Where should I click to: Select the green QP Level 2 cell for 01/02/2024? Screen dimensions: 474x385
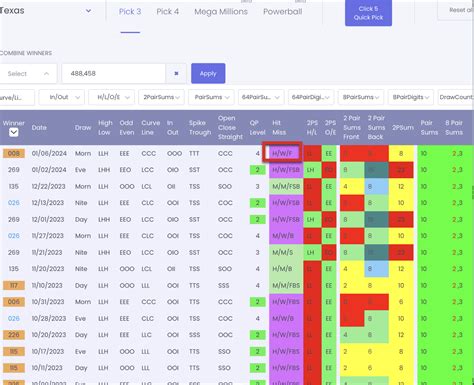pyautogui.click(x=257, y=170)
